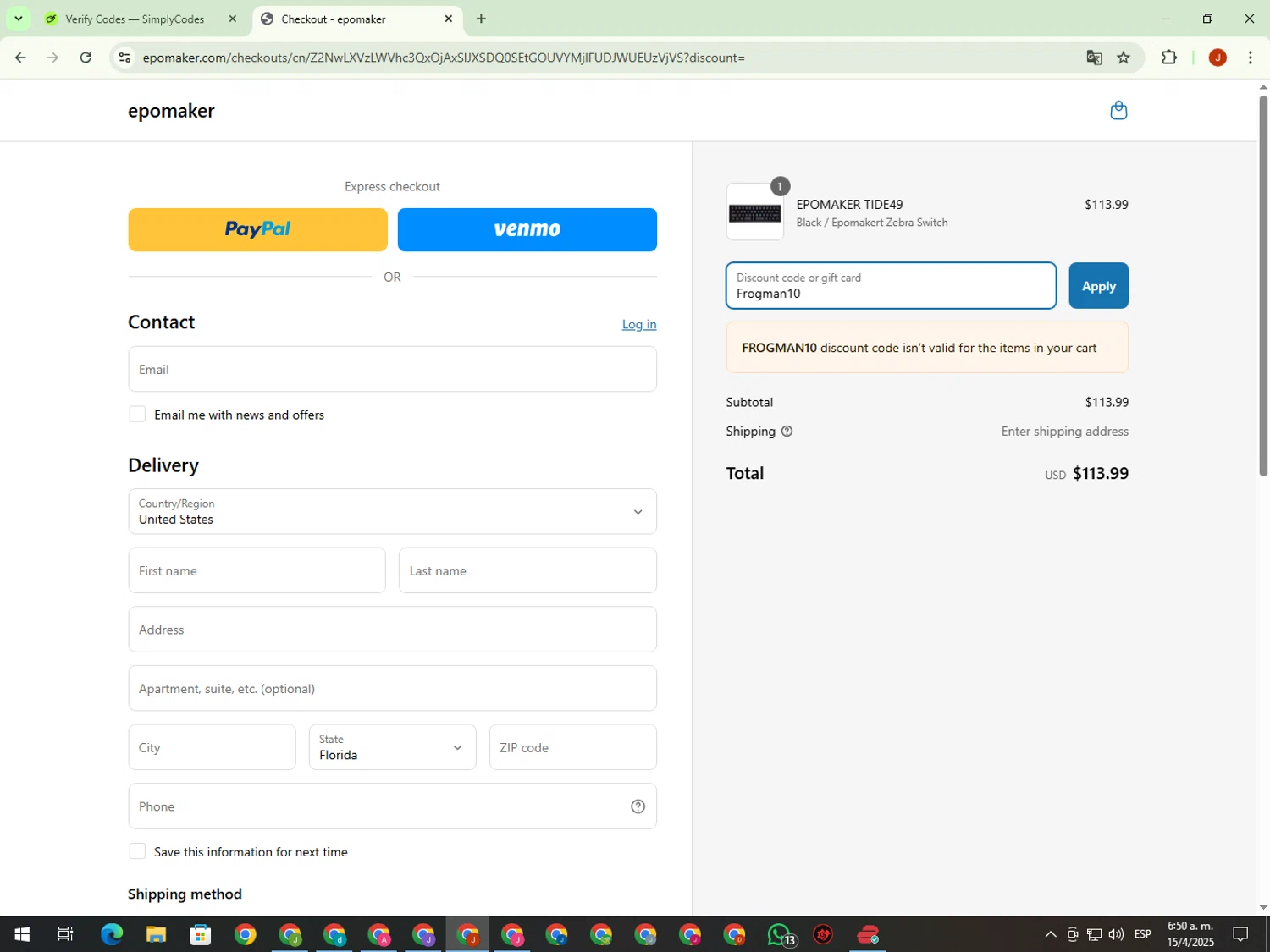Open Chrome three-dot menu

click(1251, 58)
